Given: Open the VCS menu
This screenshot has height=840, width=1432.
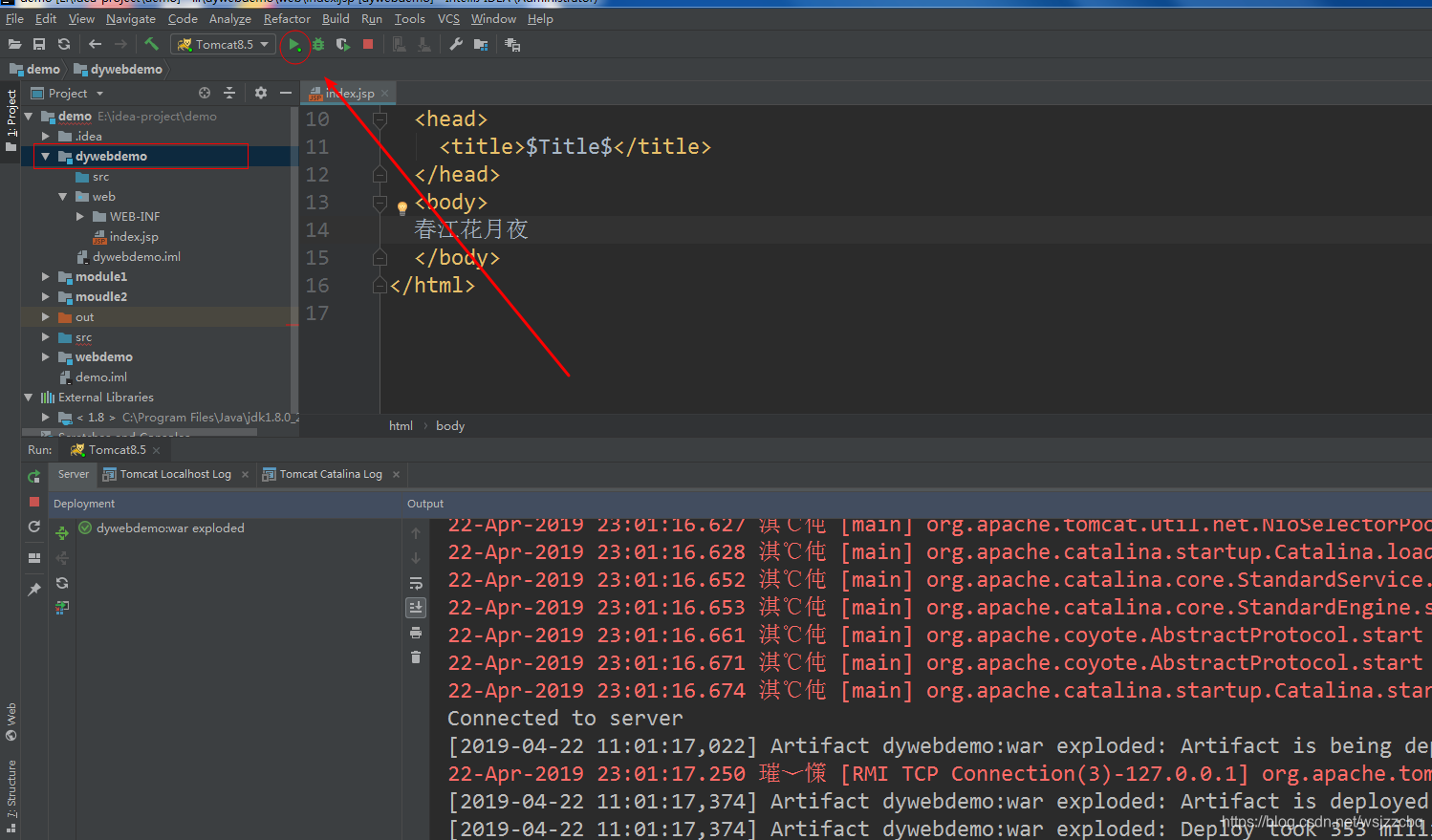Looking at the screenshot, I should (448, 18).
